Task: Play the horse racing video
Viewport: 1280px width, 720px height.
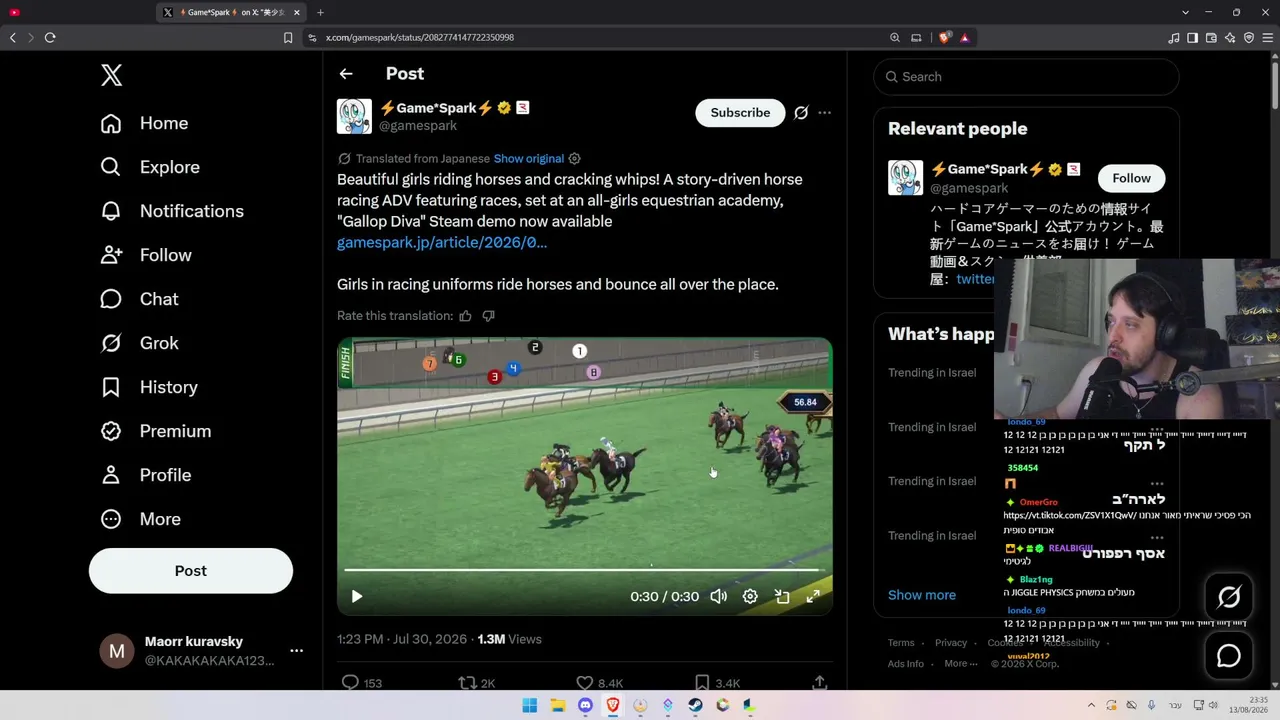Action: [357, 596]
